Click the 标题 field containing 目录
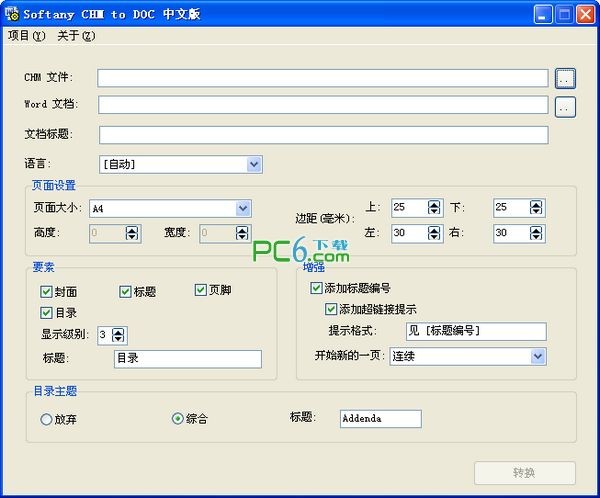Viewport: 600px width, 498px height. pos(188,359)
